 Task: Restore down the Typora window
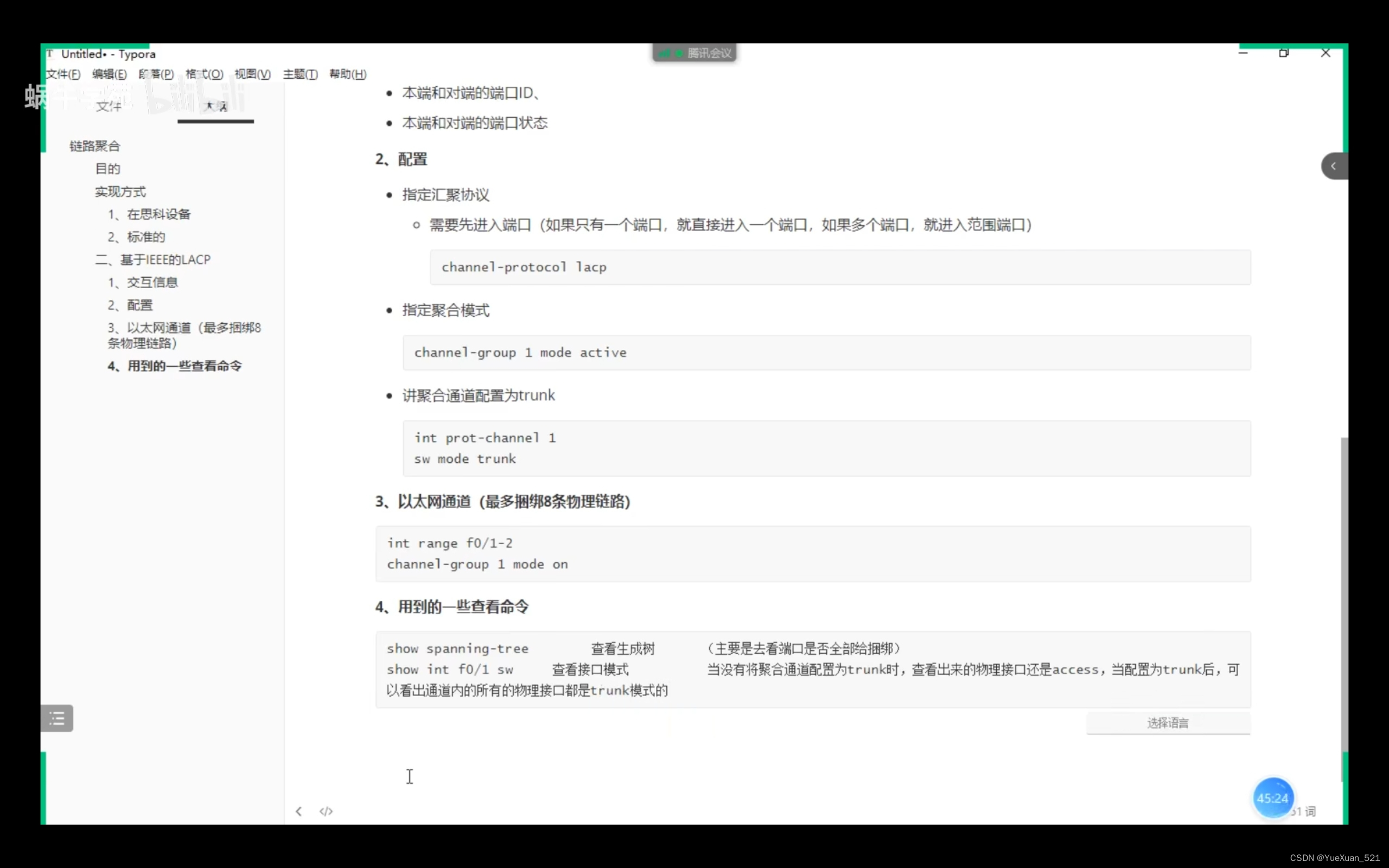coord(1284,53)
